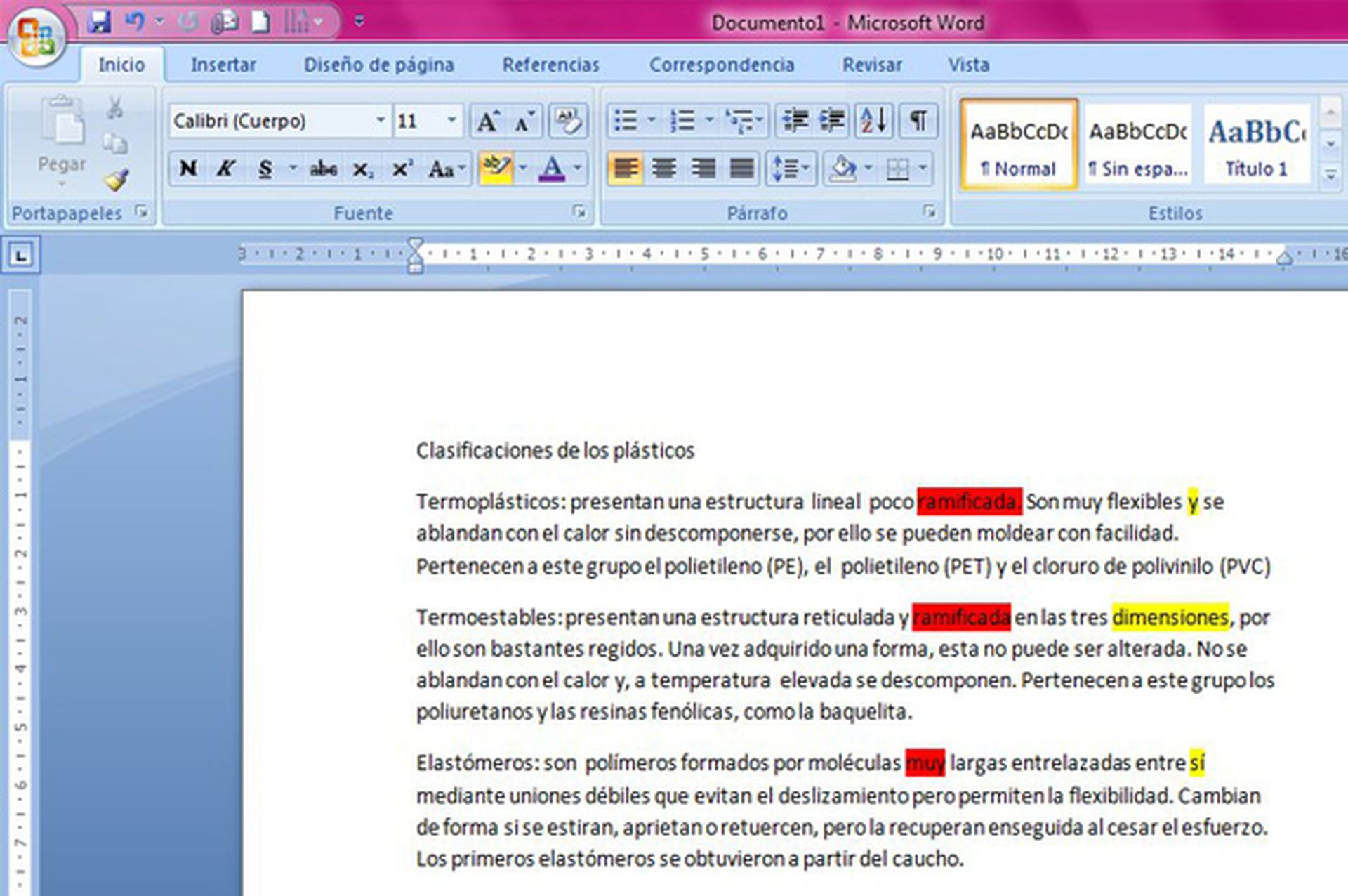The height and width of the screenshot is (896, 1348).
Task: Toggle the underline S formatting
Action: pos(265,169)
